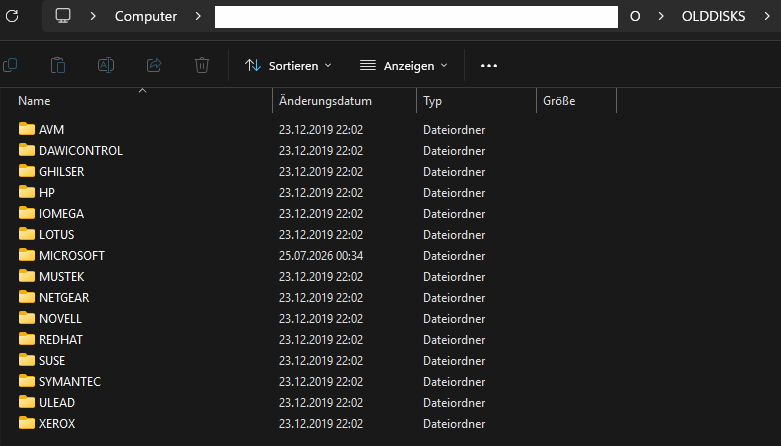The height and width of the screenshot is (446, 781).
Task: Open the Sortieren dropdown
Action: pyautogui.click(x=288, y=65)
